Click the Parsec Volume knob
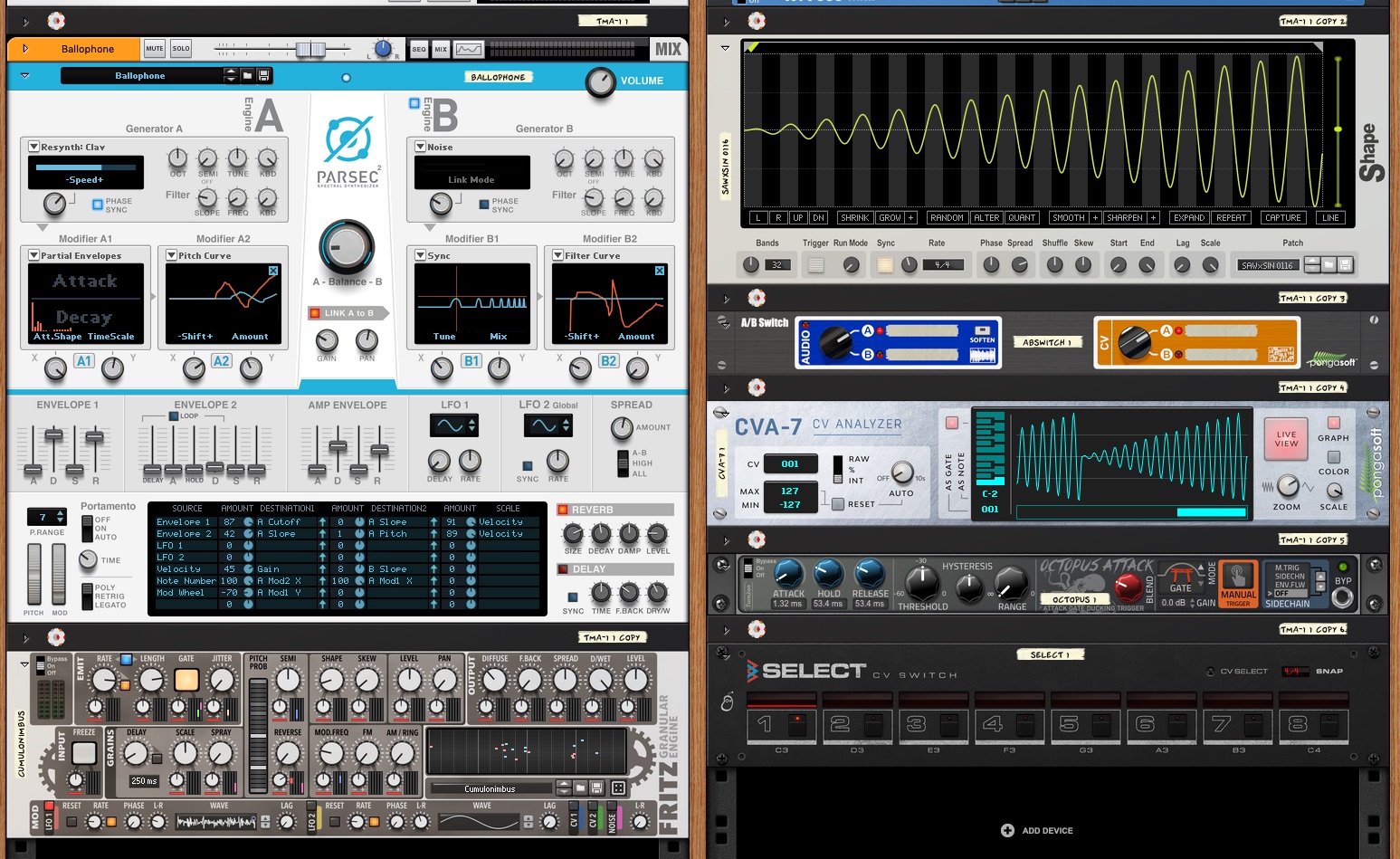Image resolution: width=1400 pixels, height=859 pixels. pos(600,81)
